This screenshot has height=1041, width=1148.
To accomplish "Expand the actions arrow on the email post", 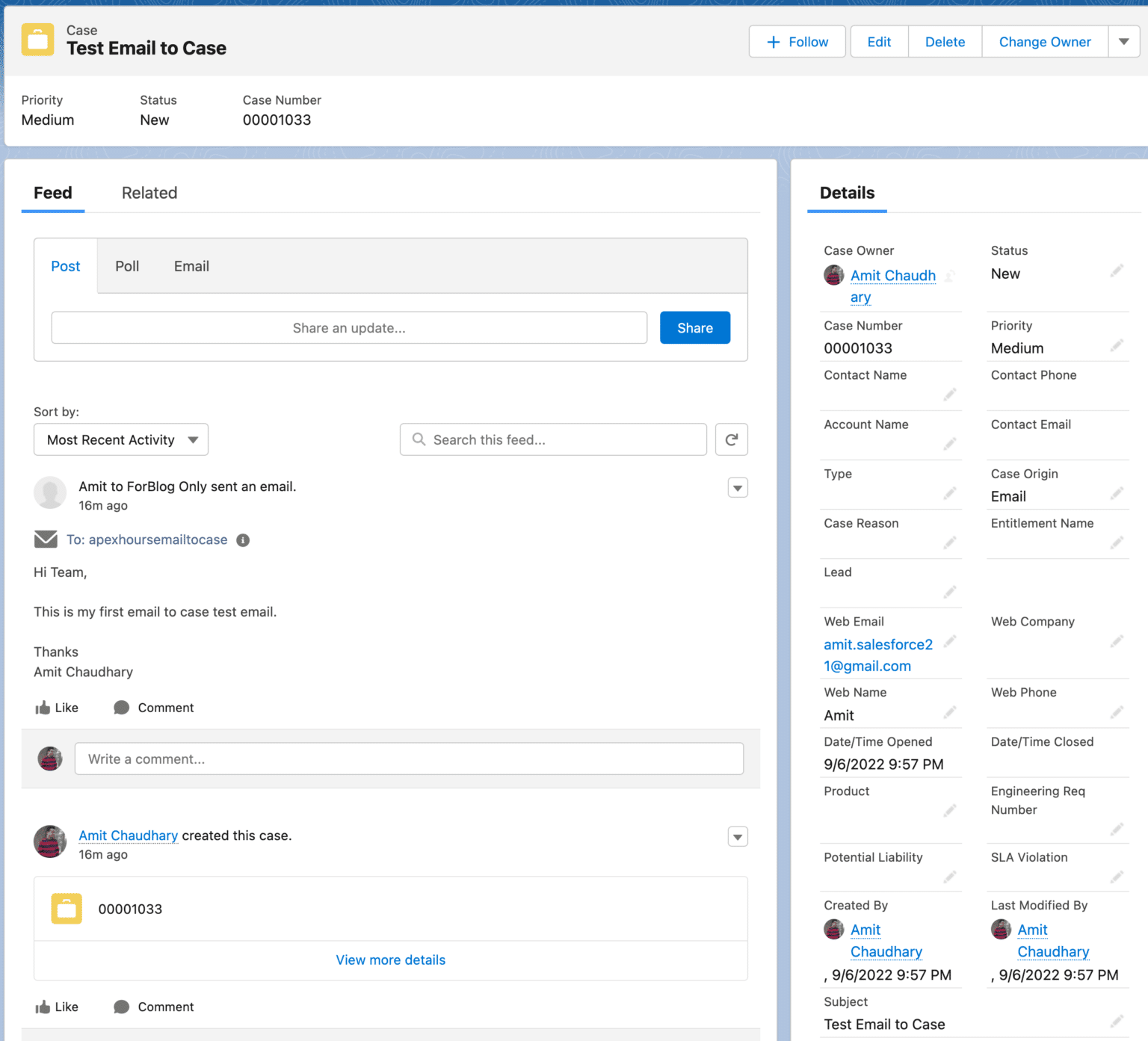I will pyautogui.click(x=737, y=487).
